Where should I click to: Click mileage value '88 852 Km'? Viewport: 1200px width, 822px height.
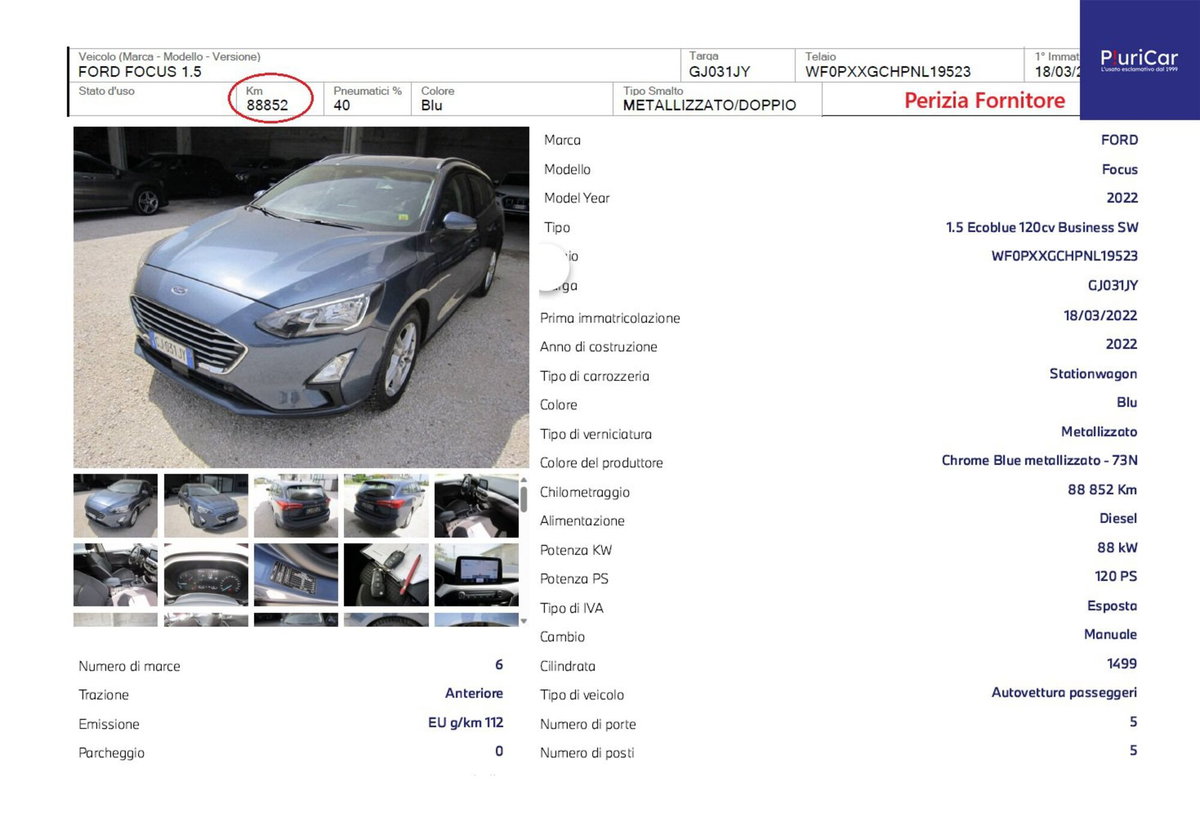pos(1102,489)
